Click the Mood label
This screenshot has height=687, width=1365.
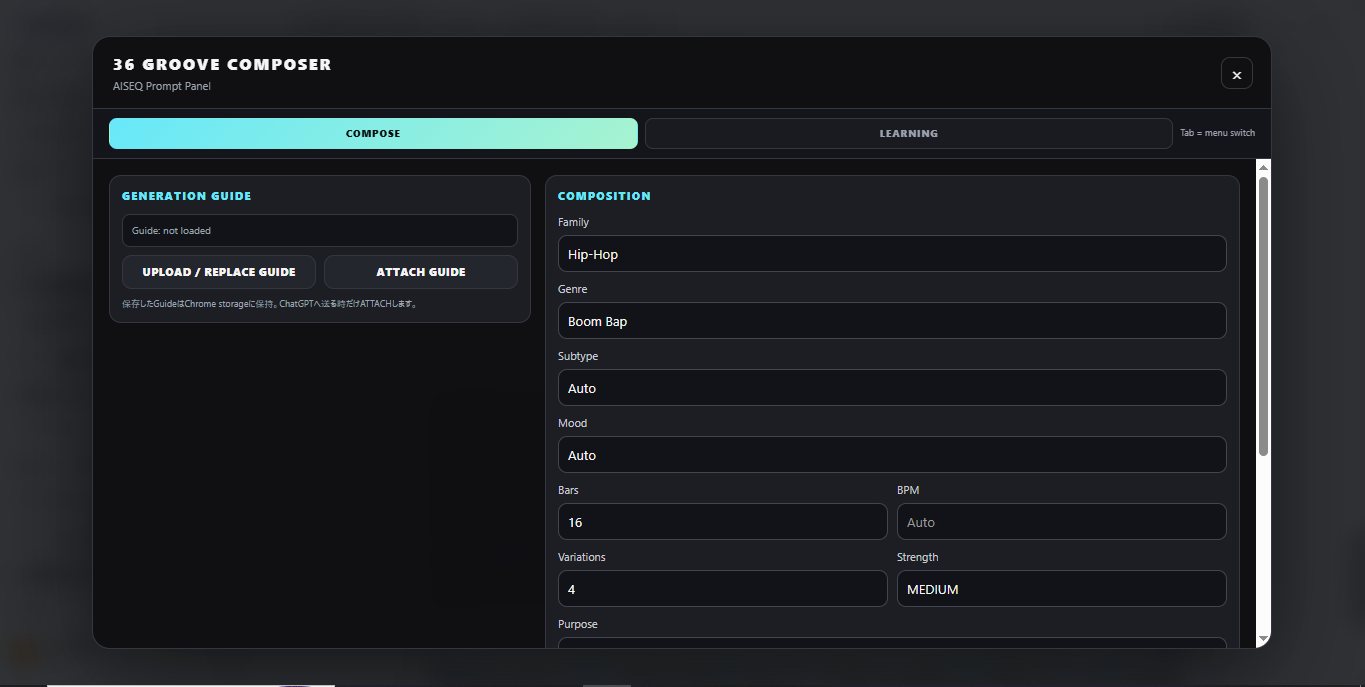[x=574, y=423]
